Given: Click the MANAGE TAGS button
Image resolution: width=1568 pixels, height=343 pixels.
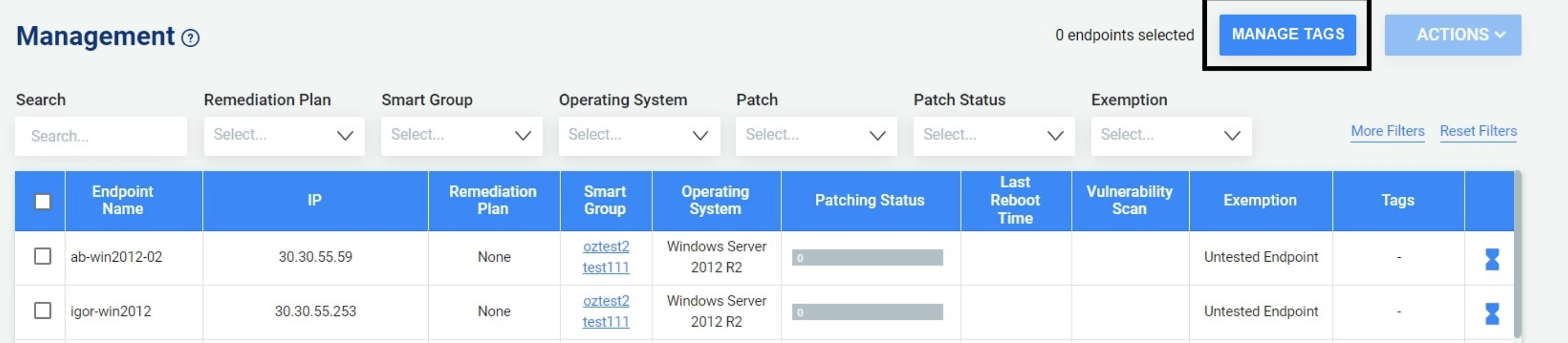Looking at the screenshot, I should tap(1287, 35).
